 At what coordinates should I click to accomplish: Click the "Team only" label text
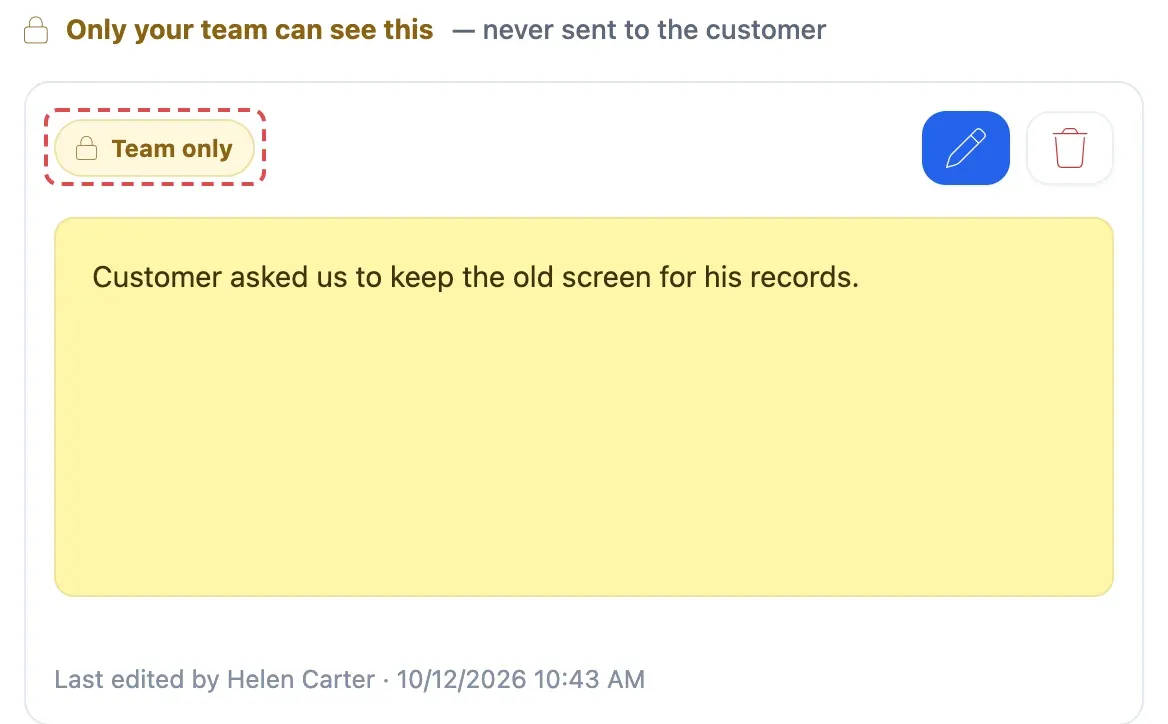[172, 148]
